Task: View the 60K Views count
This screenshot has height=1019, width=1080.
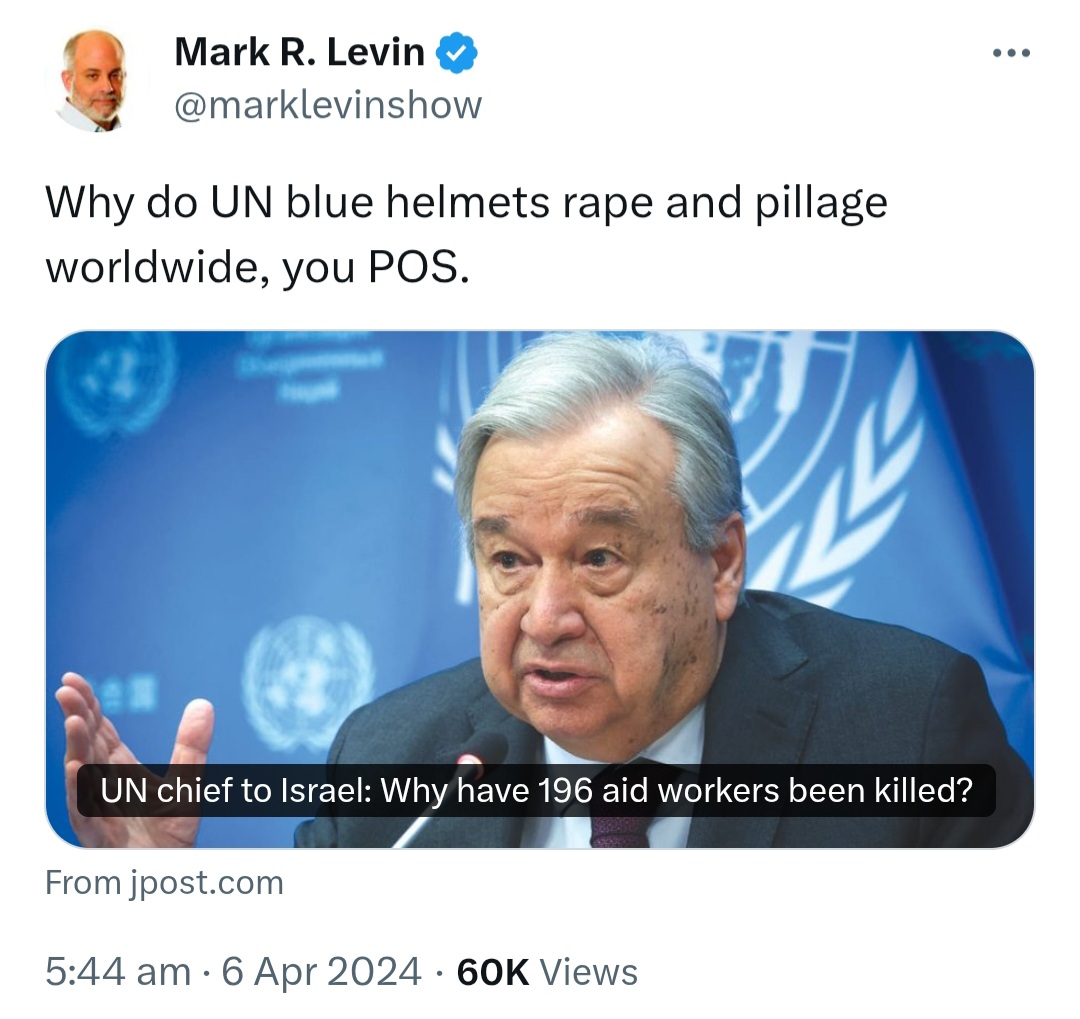Action: tap(547, 971)
